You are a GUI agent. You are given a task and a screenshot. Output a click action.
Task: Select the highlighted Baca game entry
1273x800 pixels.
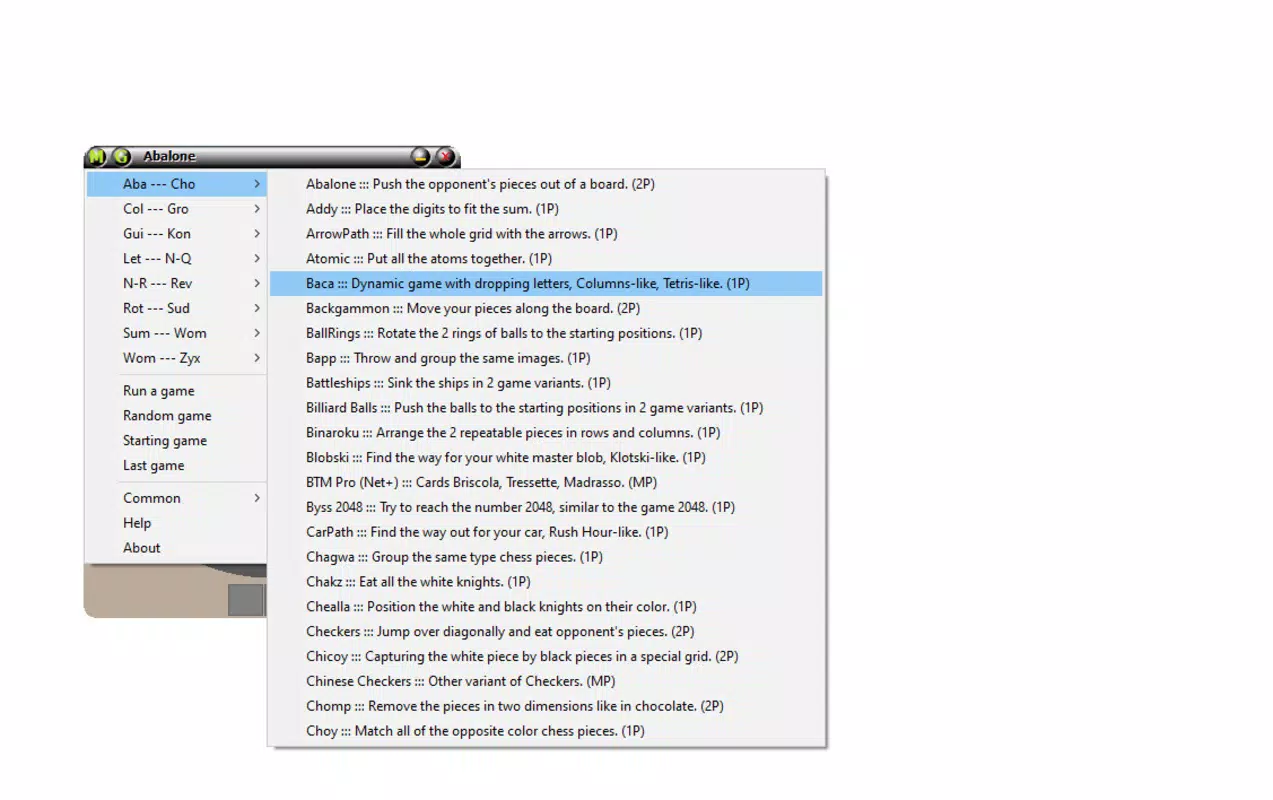(546, 284)
